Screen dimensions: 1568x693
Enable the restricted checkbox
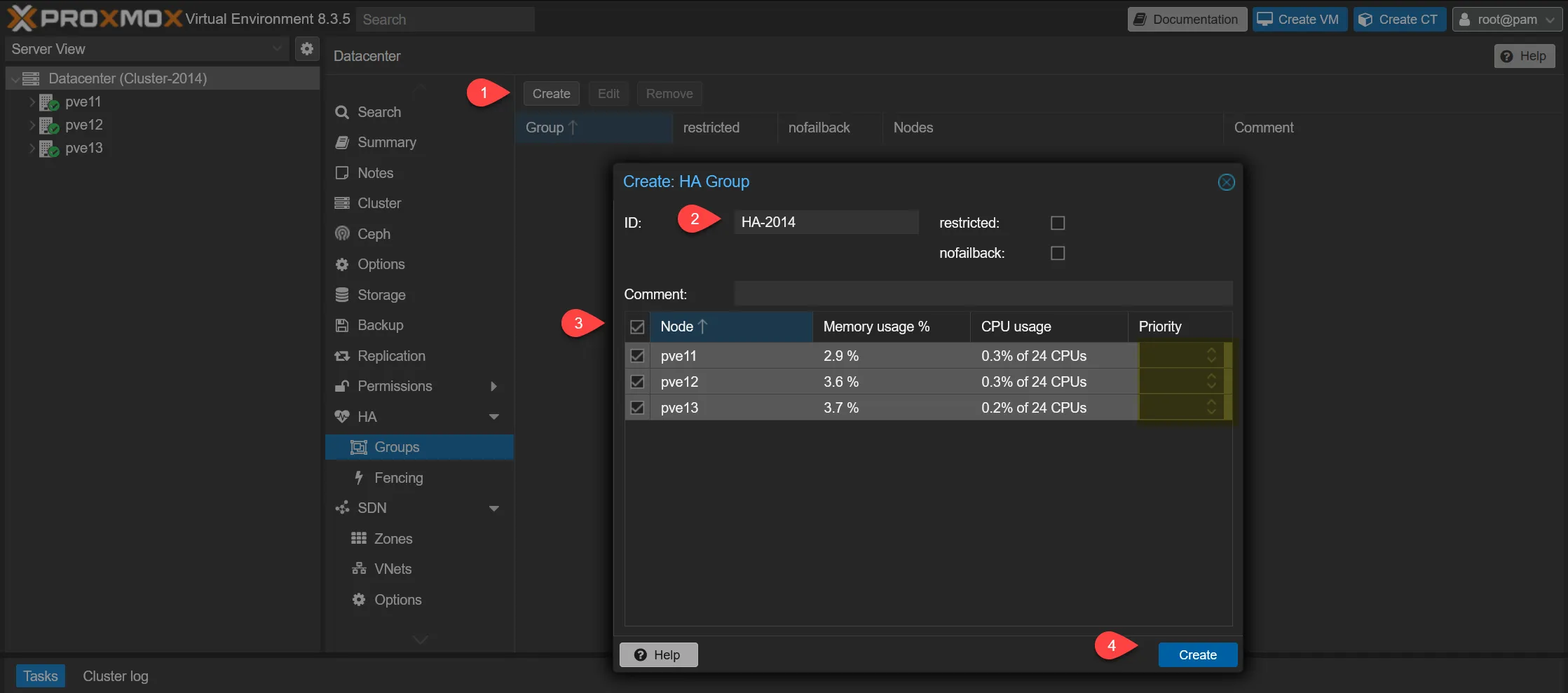pyautogui.click(x=1058, y=223)
